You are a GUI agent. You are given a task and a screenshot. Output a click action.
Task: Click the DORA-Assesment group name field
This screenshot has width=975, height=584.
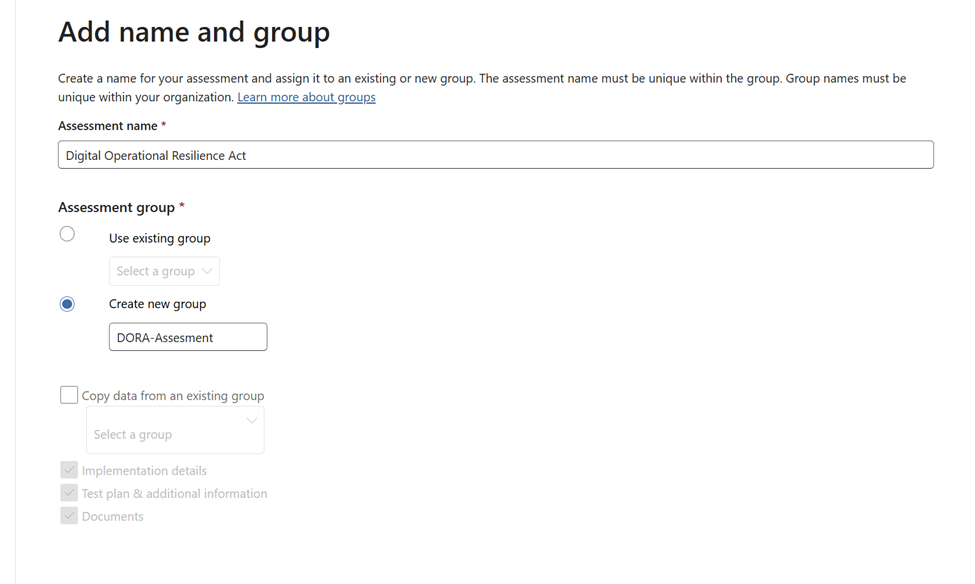tap(188, 337)
